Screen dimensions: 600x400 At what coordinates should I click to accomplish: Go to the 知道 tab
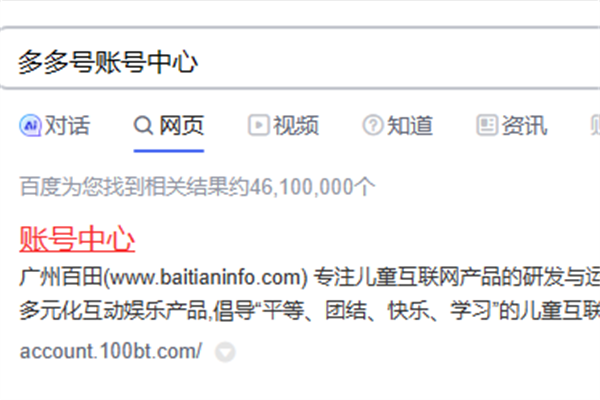(x=410, y=125)
